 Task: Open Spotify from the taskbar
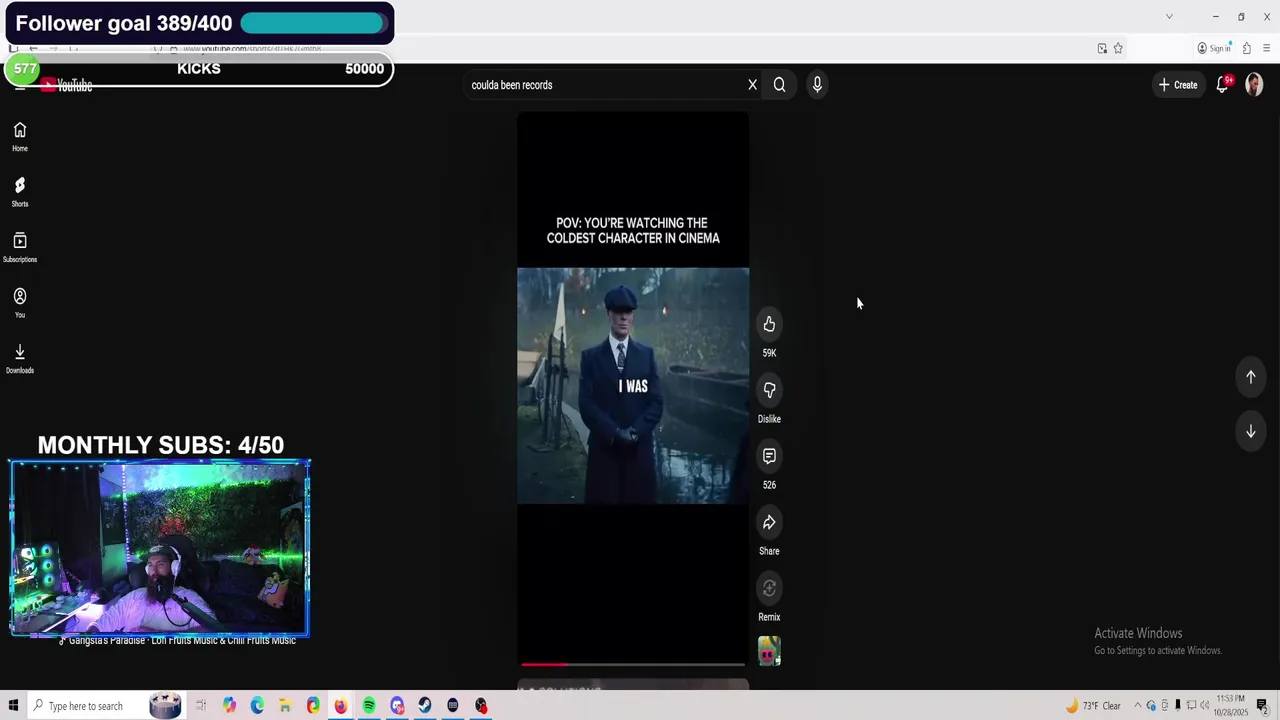pyautogui.click(x=369, y=706)
